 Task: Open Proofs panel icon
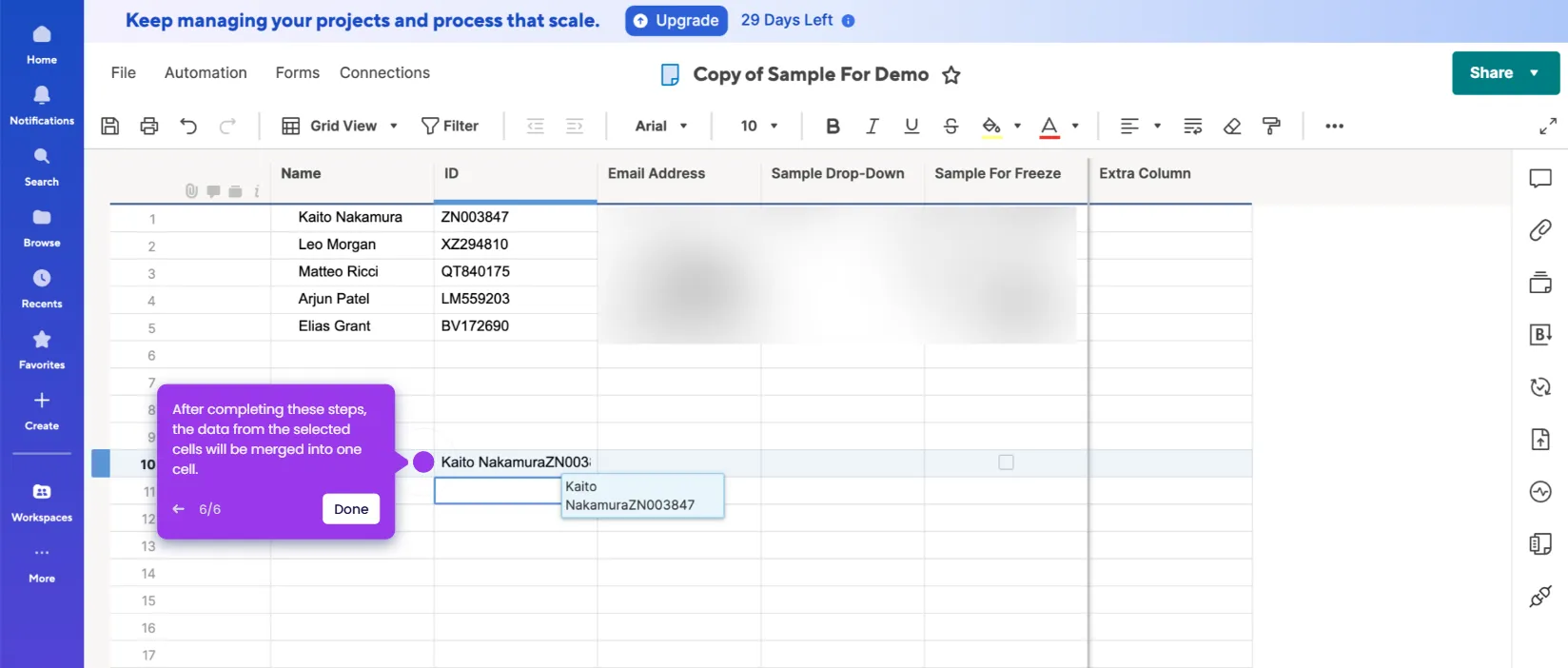coord(1540,283)
